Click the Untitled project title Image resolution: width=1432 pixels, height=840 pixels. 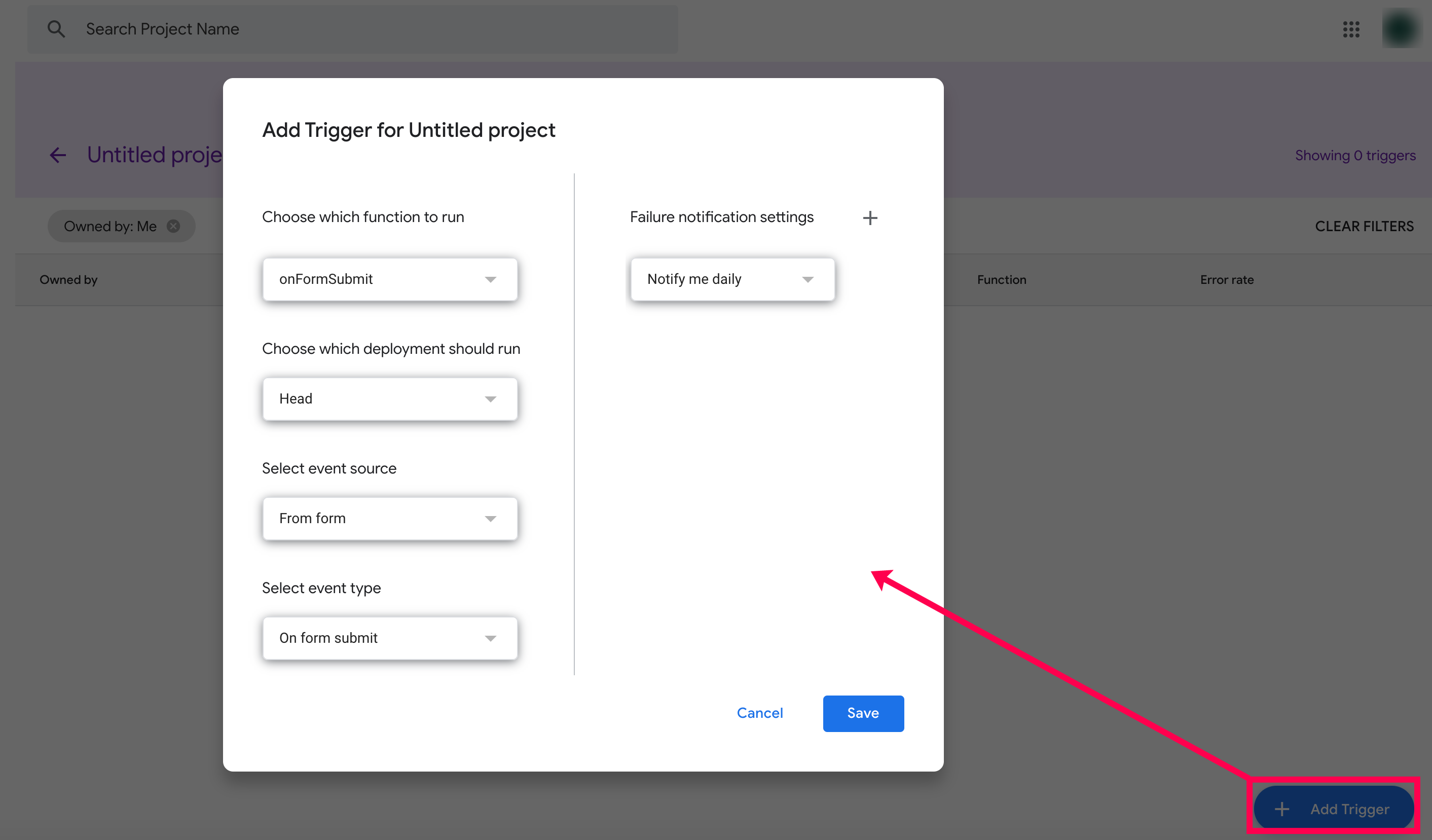(x=154, y=155)
